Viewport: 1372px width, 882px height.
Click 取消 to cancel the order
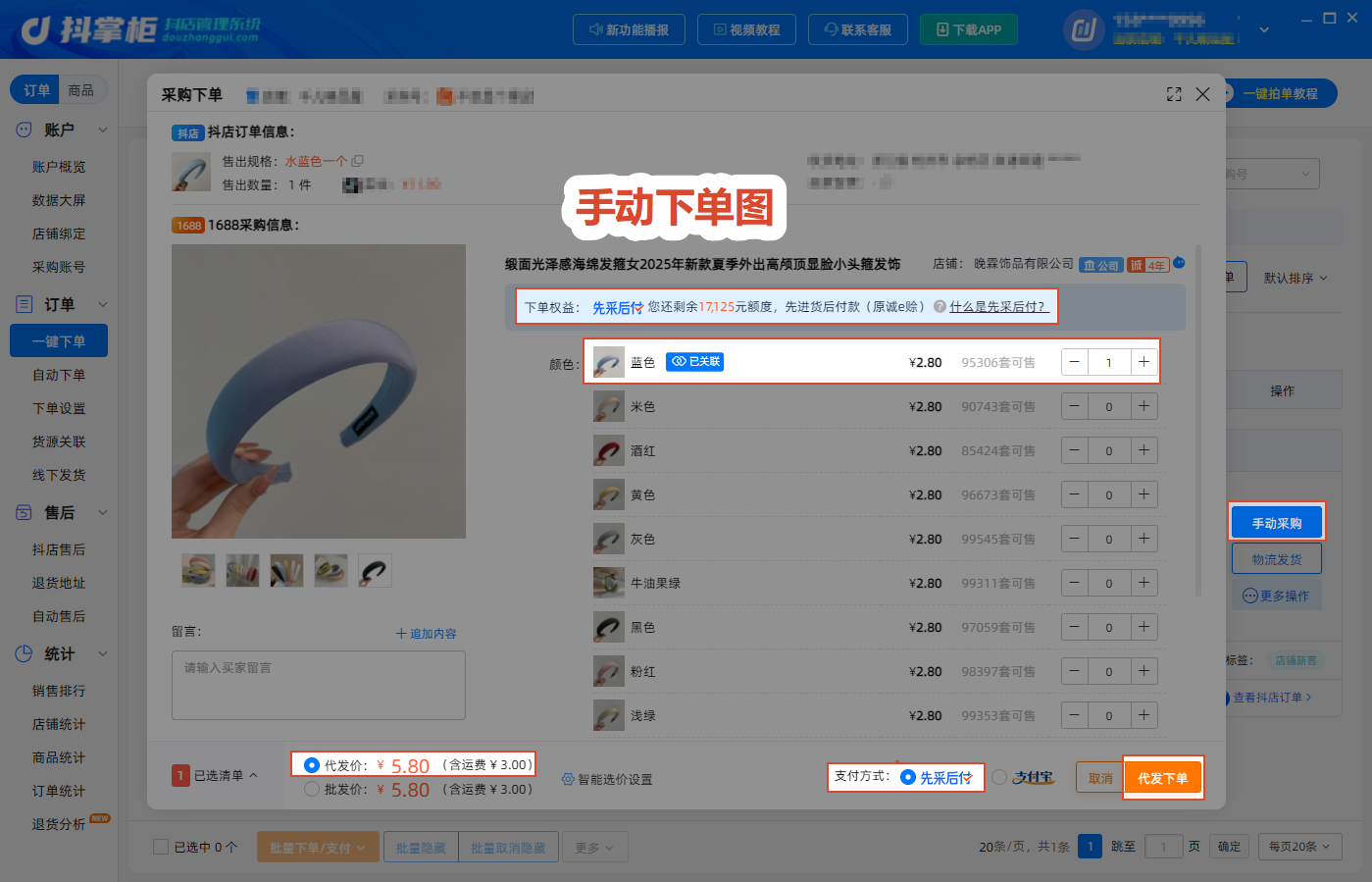[x=1100, y=778]
